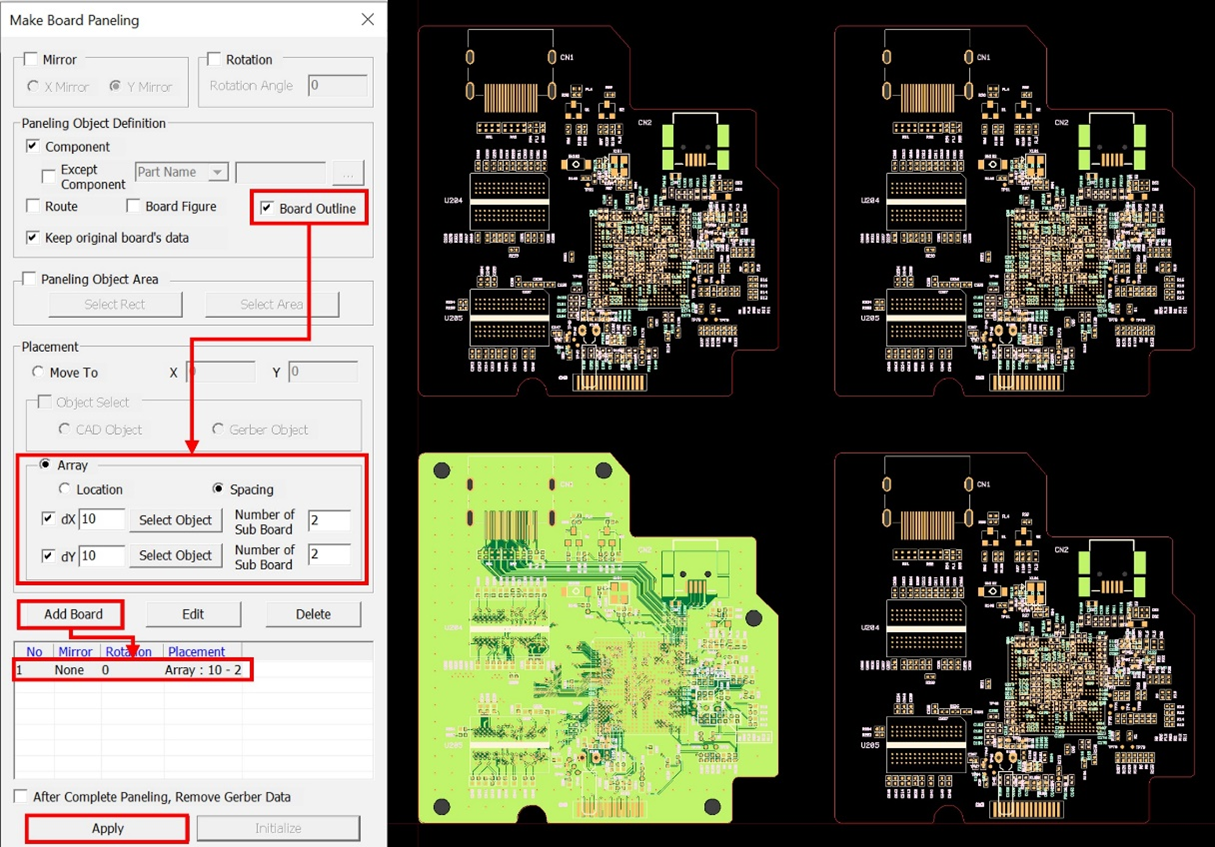Select the Move To radio button
The height and width of the screenshot is (847, 1215).
(38, 372)
